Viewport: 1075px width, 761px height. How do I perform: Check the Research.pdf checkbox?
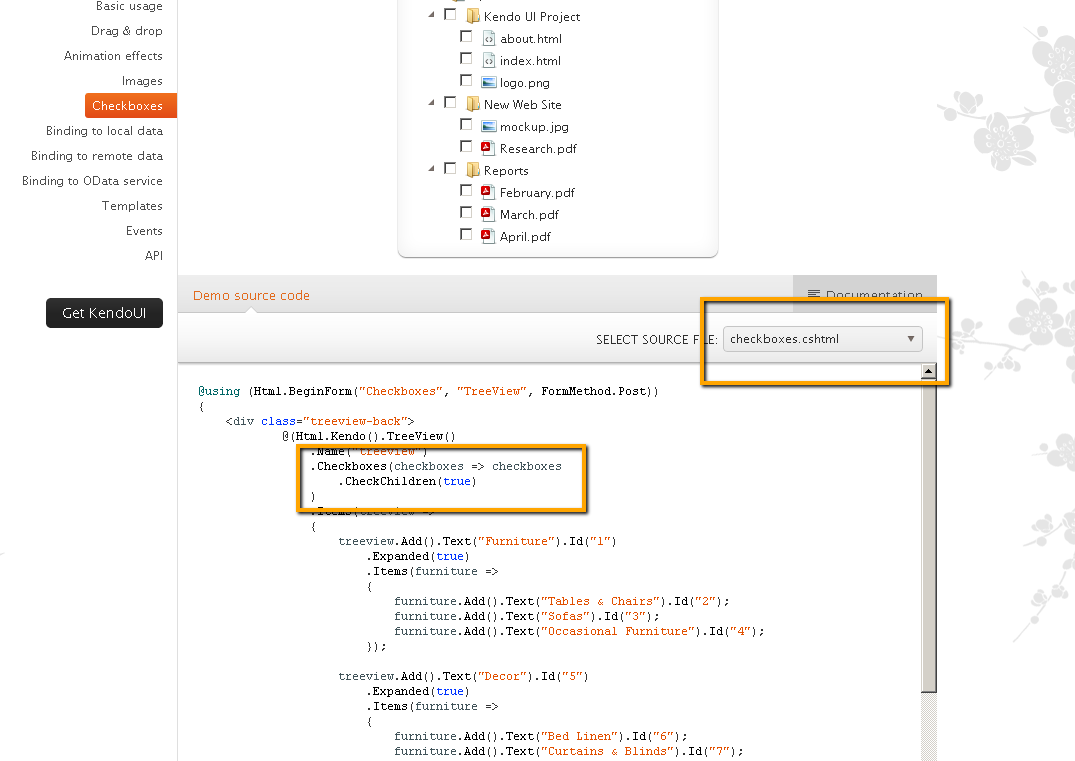[466, 146]
